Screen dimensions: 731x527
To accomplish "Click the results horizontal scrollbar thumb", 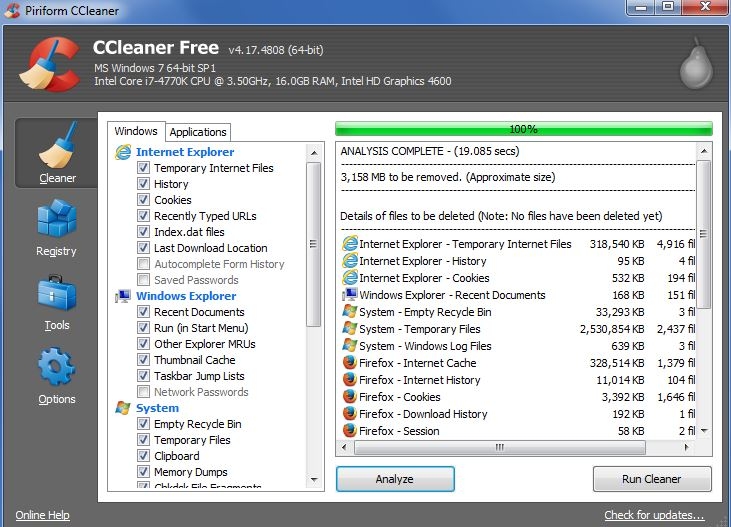I will (x=499, y=447).
